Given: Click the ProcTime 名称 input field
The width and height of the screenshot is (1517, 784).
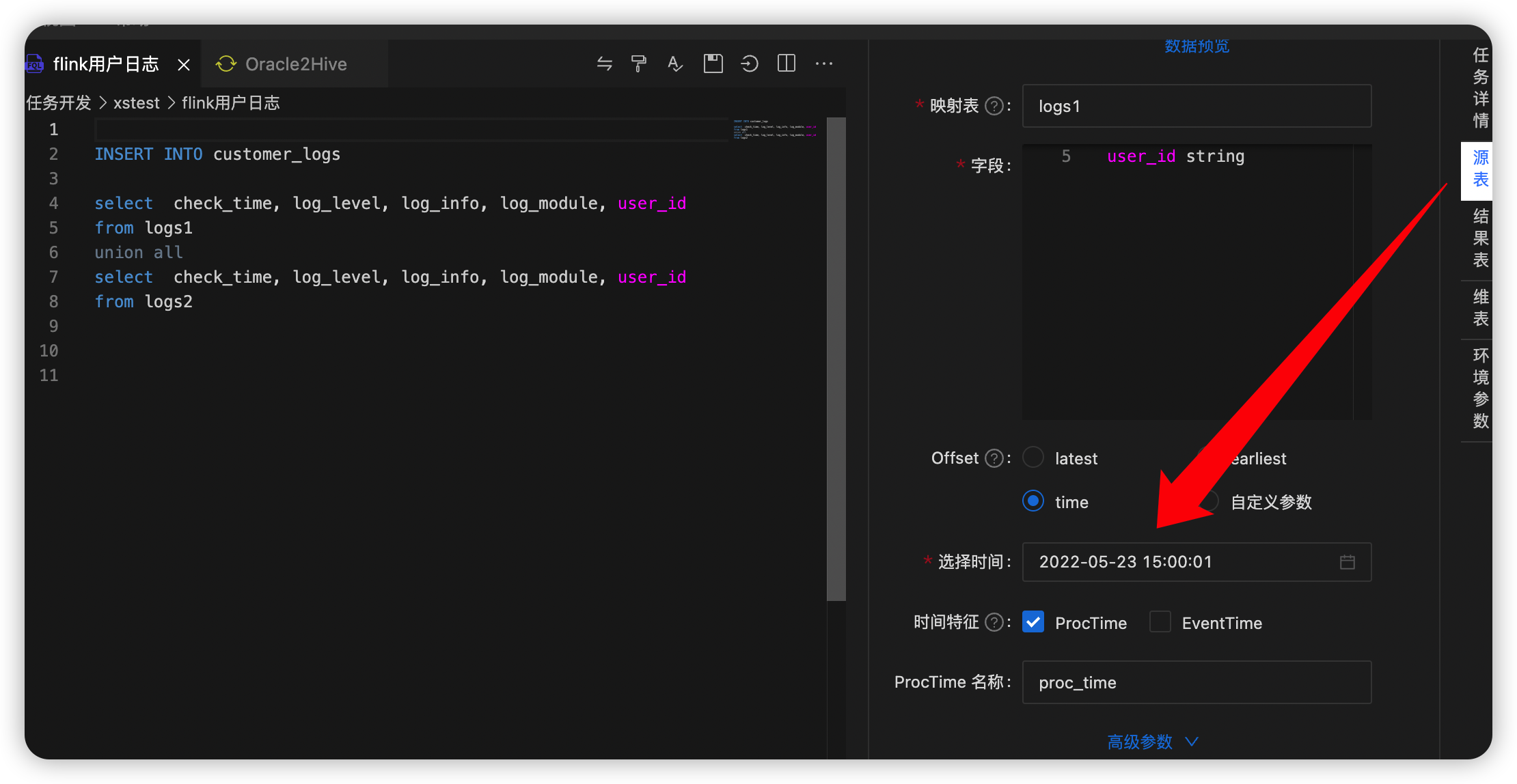Looking at the screenshot, I should [x=1196, y=682].
